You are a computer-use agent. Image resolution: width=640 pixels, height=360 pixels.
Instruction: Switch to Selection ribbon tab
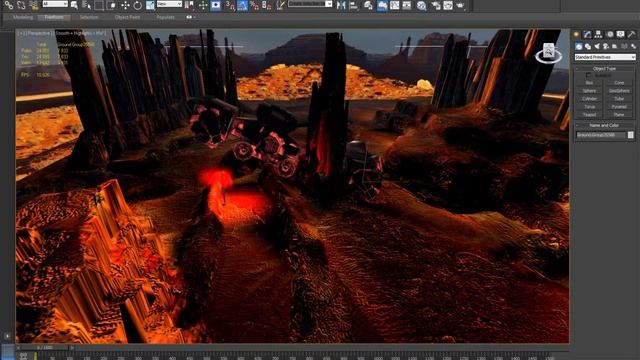point(89,18)
